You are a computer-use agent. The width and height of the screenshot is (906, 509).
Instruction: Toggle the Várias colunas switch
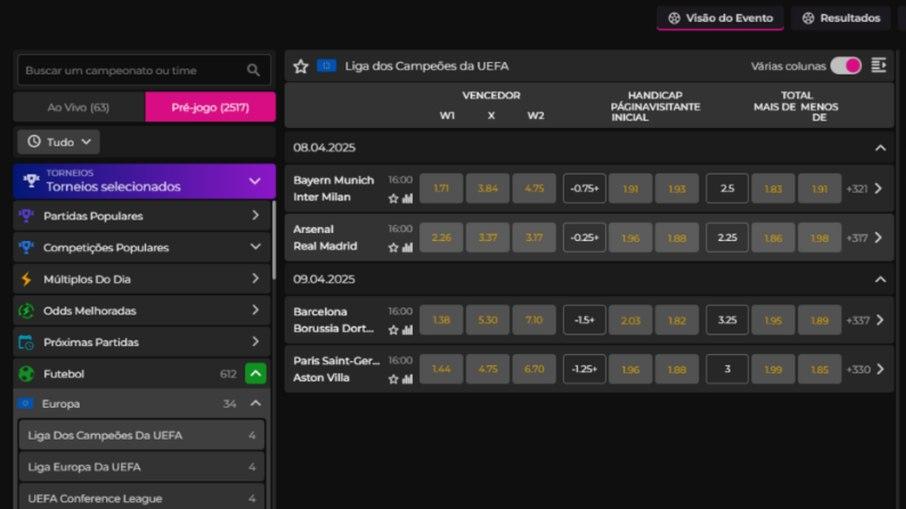(846, 66)
